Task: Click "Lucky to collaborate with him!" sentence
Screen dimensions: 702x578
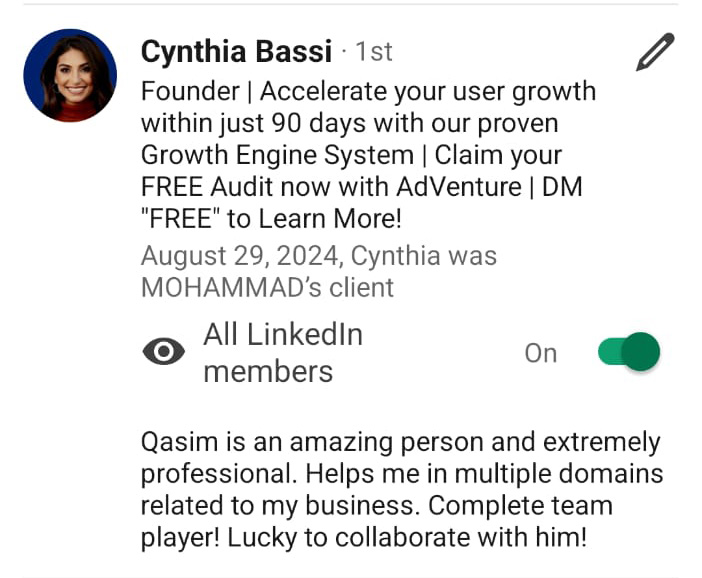Action: 407,537
